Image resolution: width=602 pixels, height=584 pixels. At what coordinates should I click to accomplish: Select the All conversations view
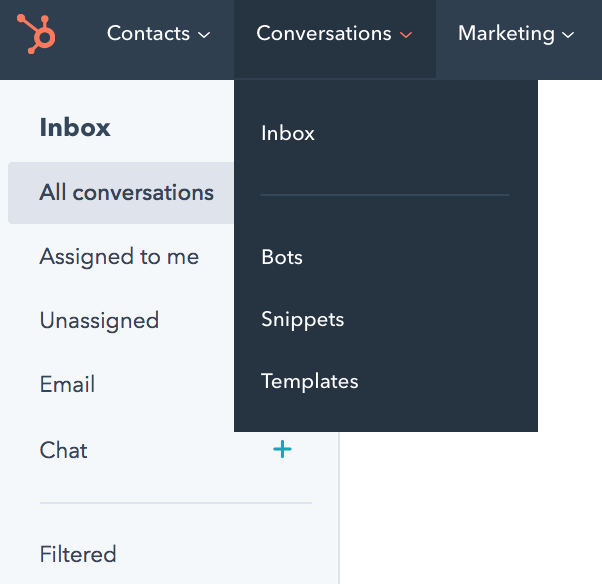[121, 193]
